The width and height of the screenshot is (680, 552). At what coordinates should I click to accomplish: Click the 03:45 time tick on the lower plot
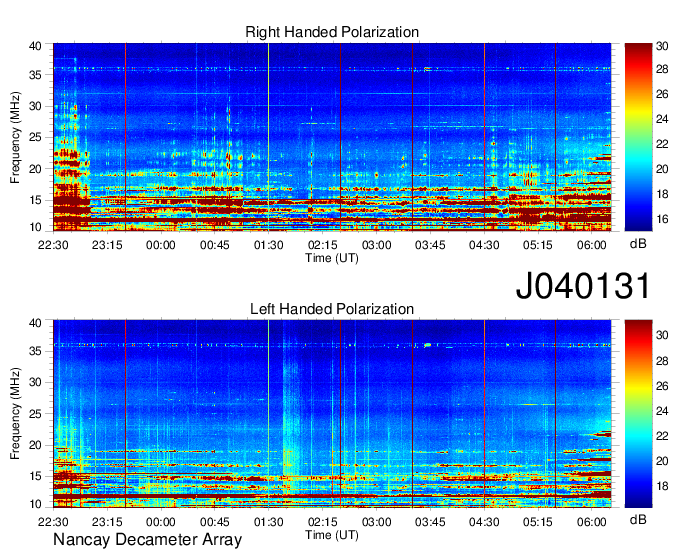(x=430, y=522)
